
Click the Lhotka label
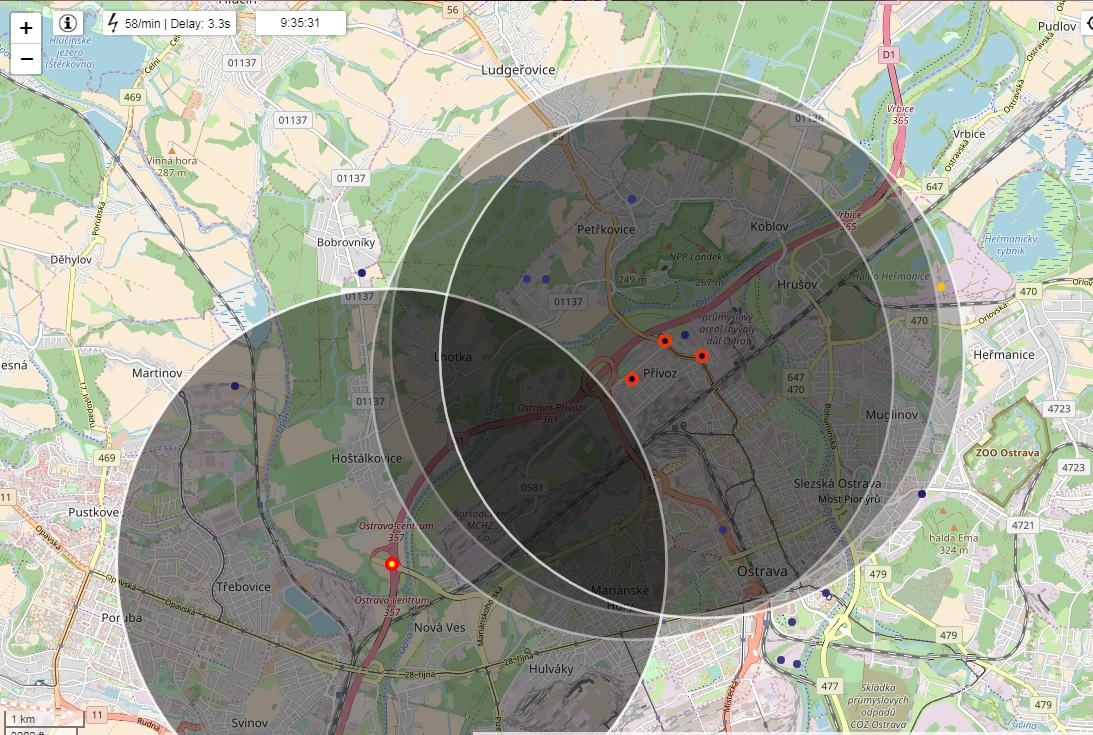coord(453,357)
